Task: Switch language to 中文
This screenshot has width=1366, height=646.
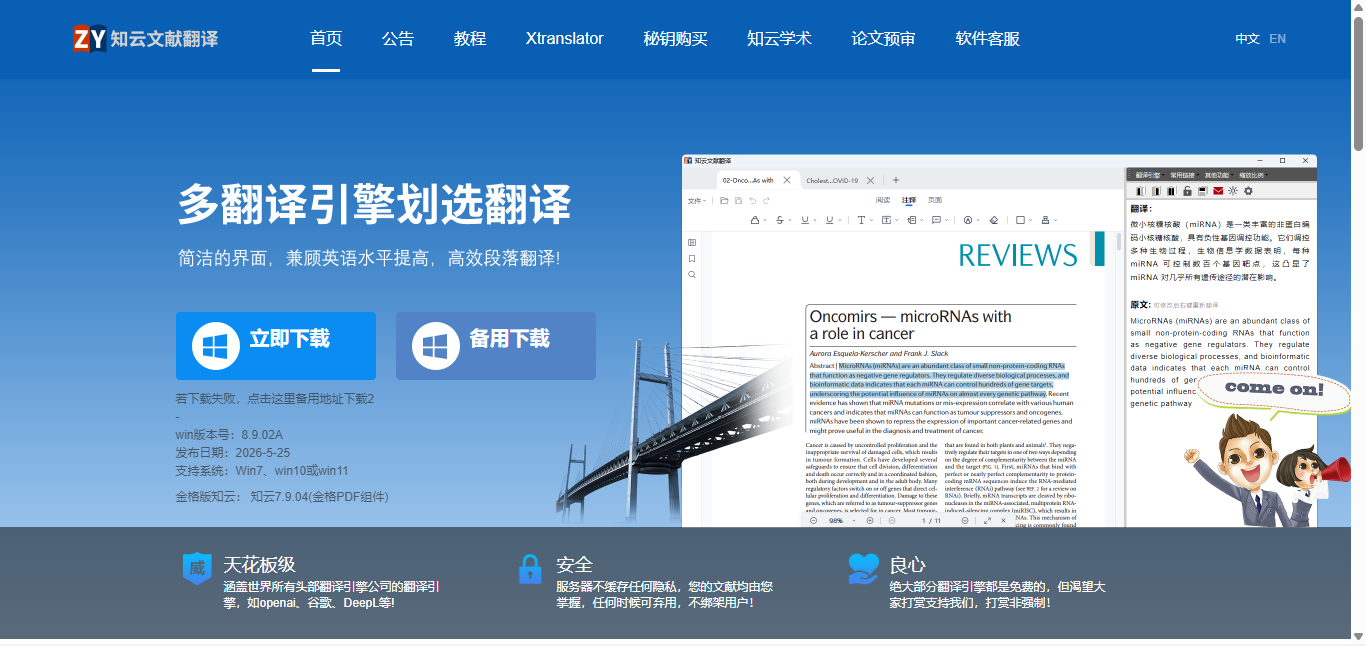Action: (1247, 39)
